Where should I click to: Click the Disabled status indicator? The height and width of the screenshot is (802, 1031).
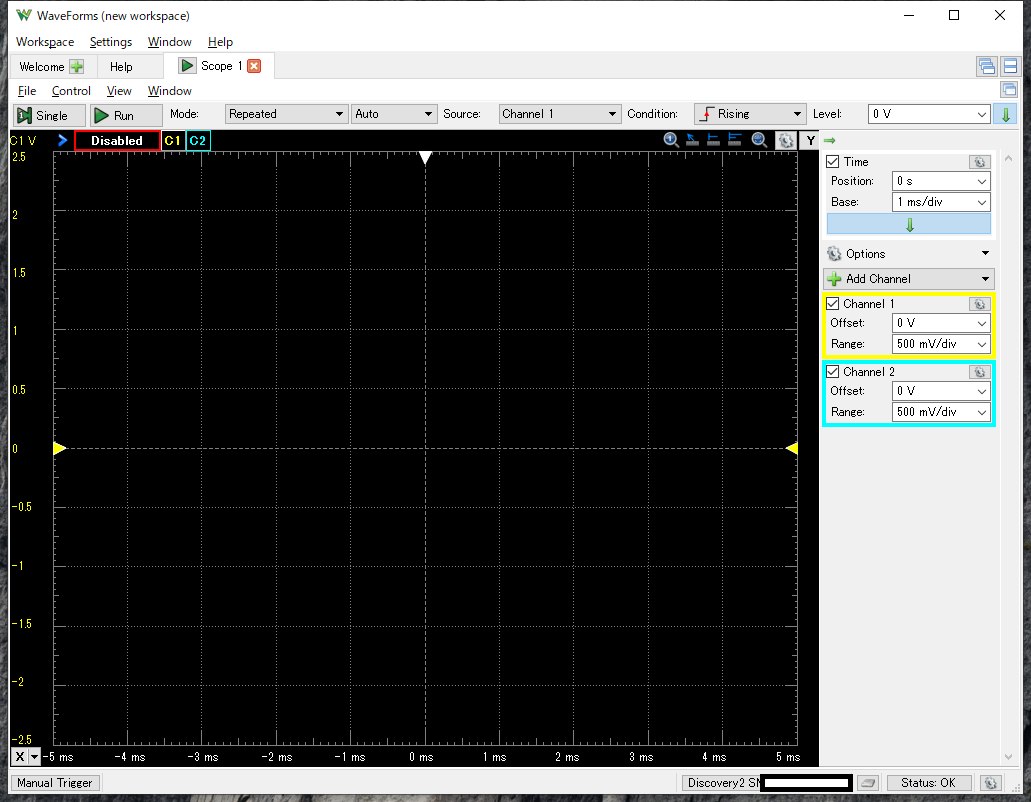point(117,141)
